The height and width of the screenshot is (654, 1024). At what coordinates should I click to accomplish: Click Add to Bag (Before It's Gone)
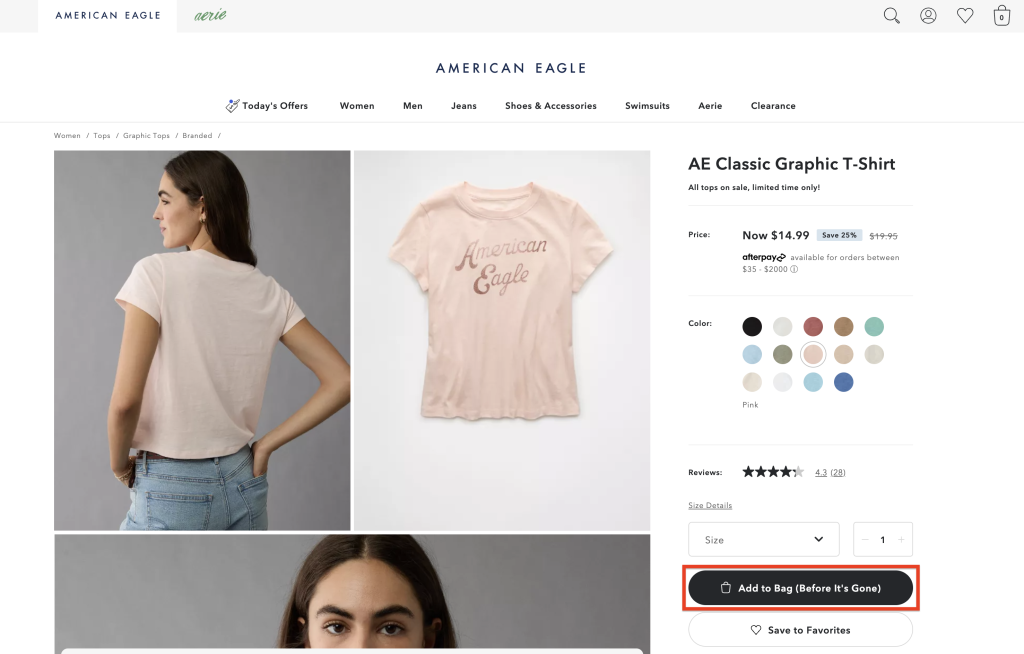tap(800, 588)
